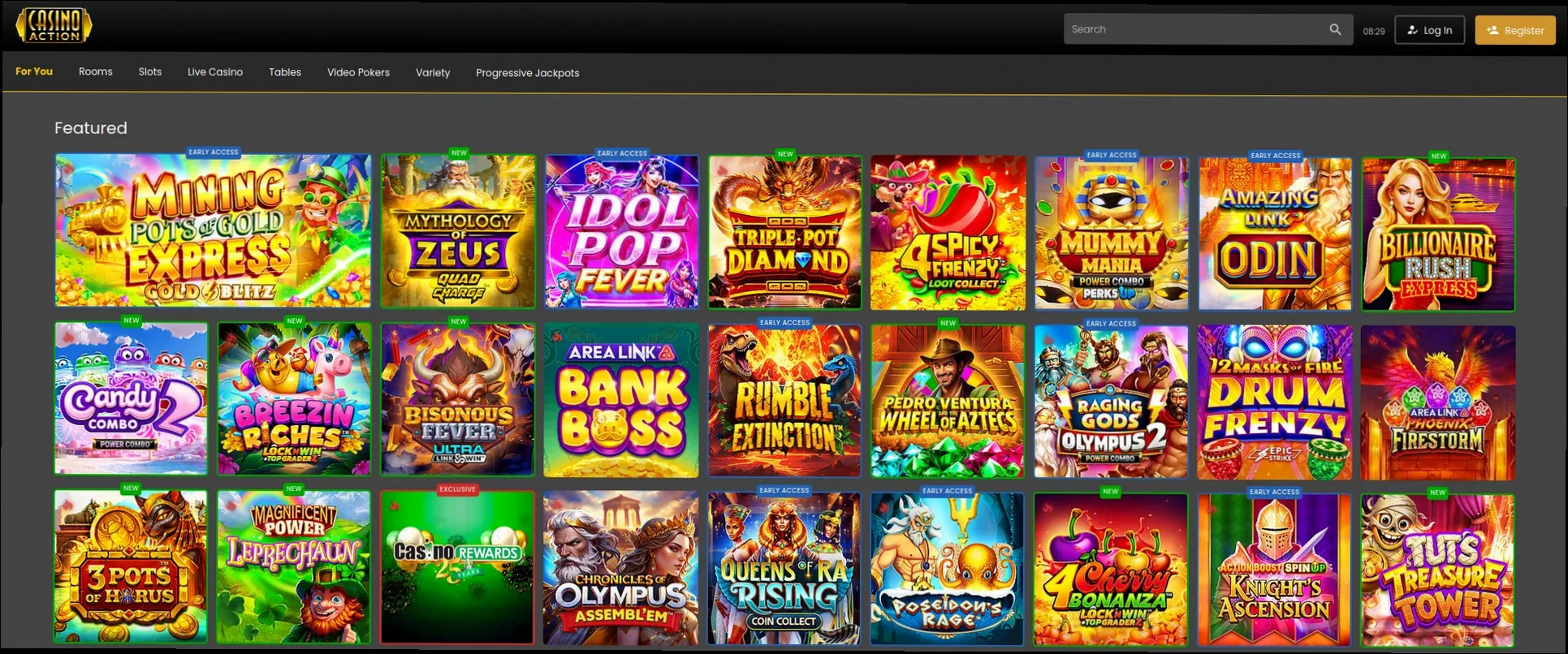Launch Raging Gods Olympus 2
The height and width of the screenshot is (654, 1568).
[1111, 402]
